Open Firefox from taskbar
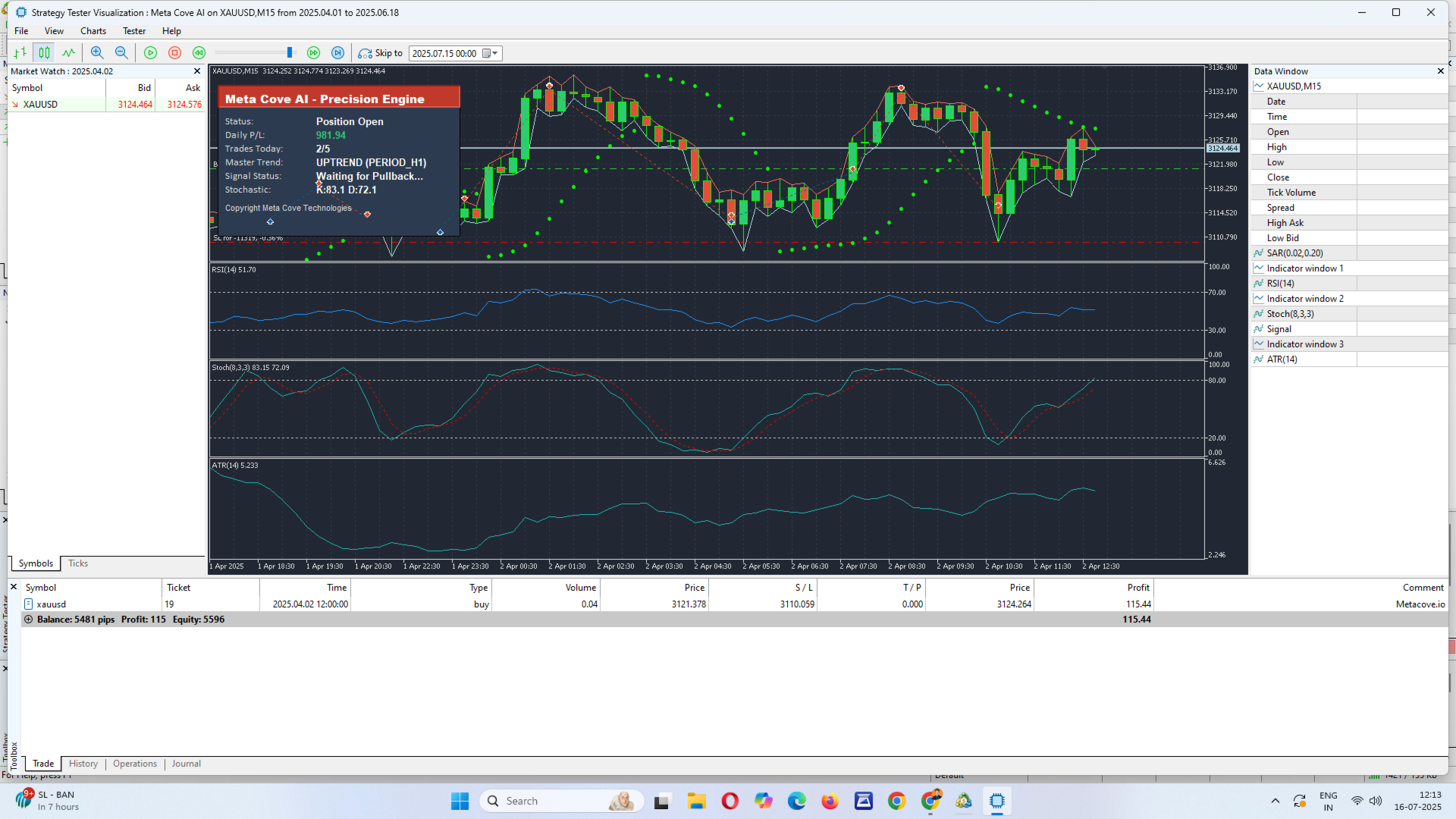 click(830, 801)
